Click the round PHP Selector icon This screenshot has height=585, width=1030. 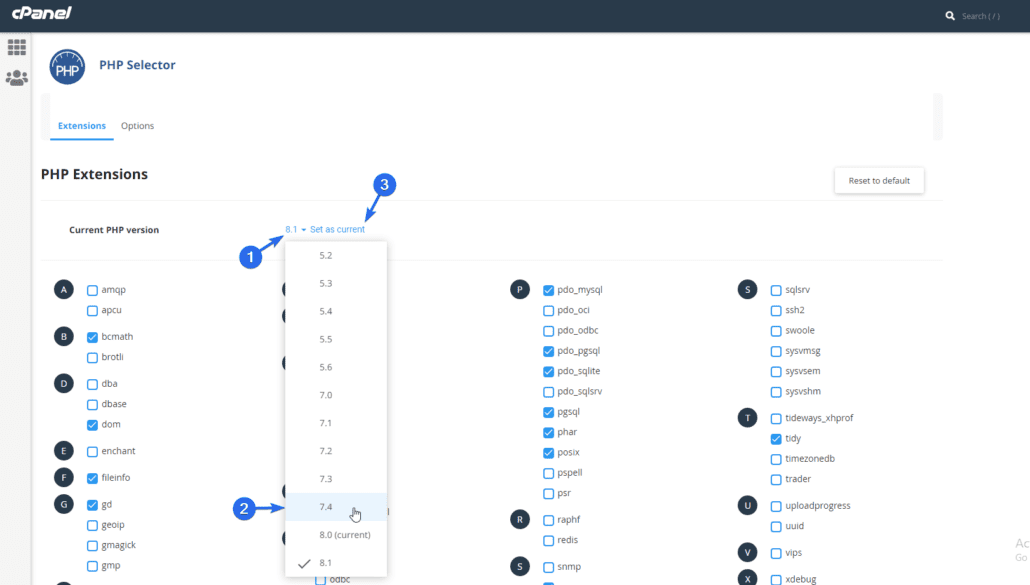67,66
